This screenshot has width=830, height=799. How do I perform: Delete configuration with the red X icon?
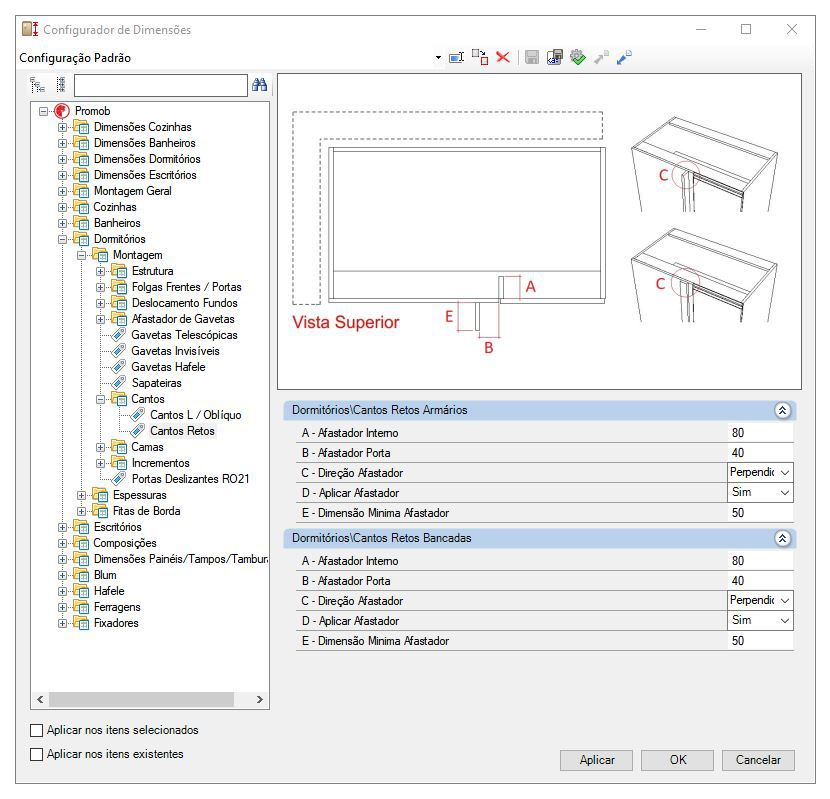click(x=503, y=57)
